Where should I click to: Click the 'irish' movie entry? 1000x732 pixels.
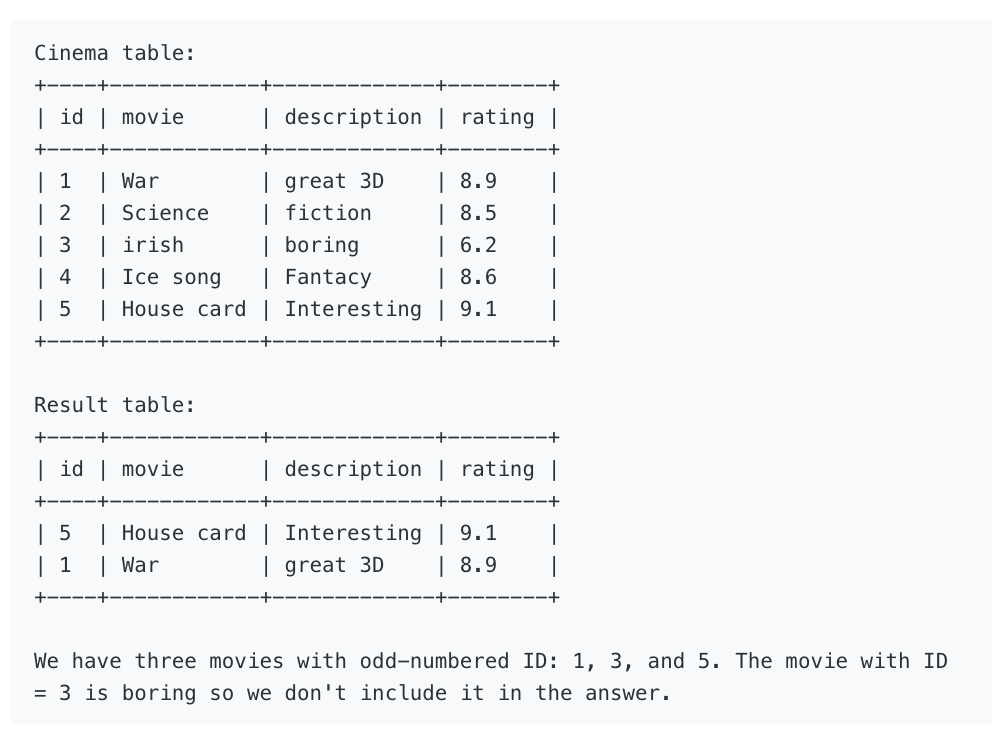pos(153,245)
